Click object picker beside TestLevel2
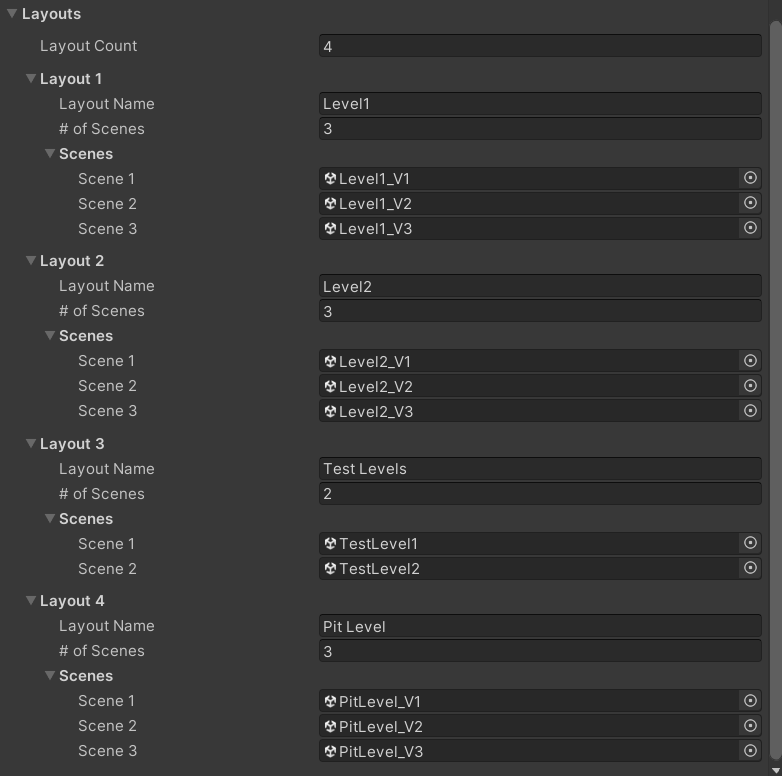 click(750, 568)
